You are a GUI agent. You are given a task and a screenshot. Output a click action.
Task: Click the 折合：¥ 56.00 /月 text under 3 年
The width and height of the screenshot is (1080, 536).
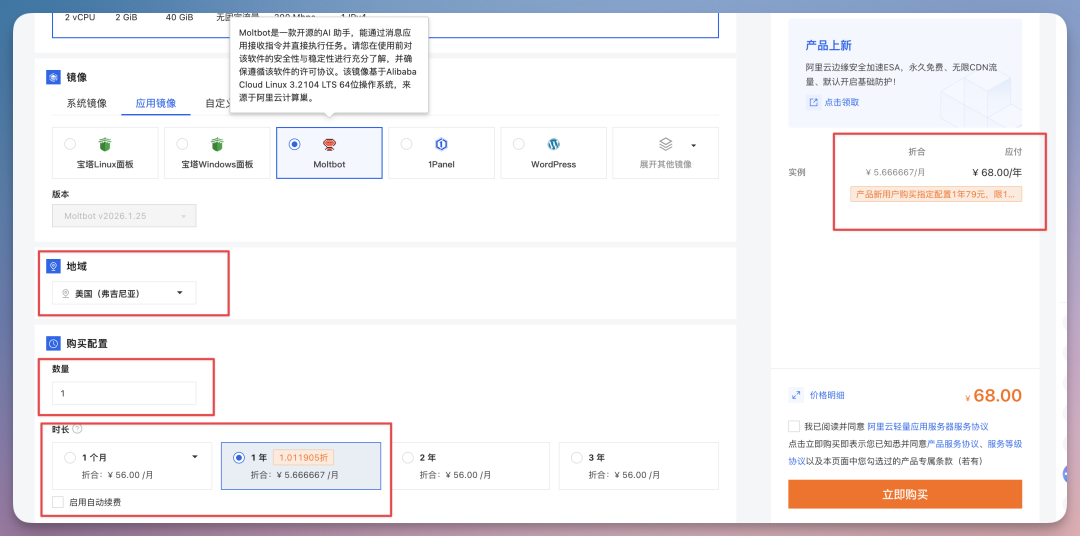[624, 475]
